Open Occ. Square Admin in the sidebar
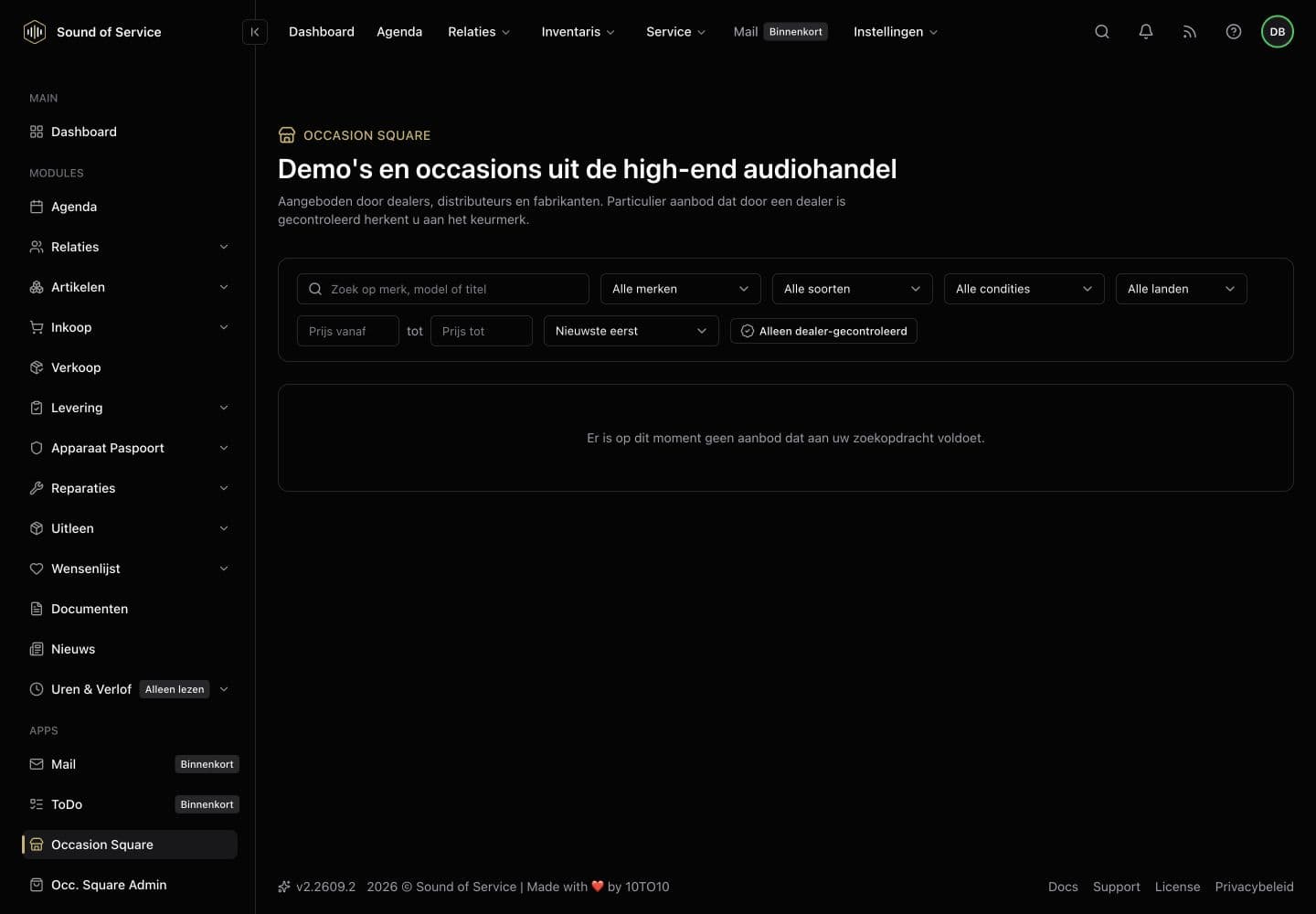 (x=130, y=885)
